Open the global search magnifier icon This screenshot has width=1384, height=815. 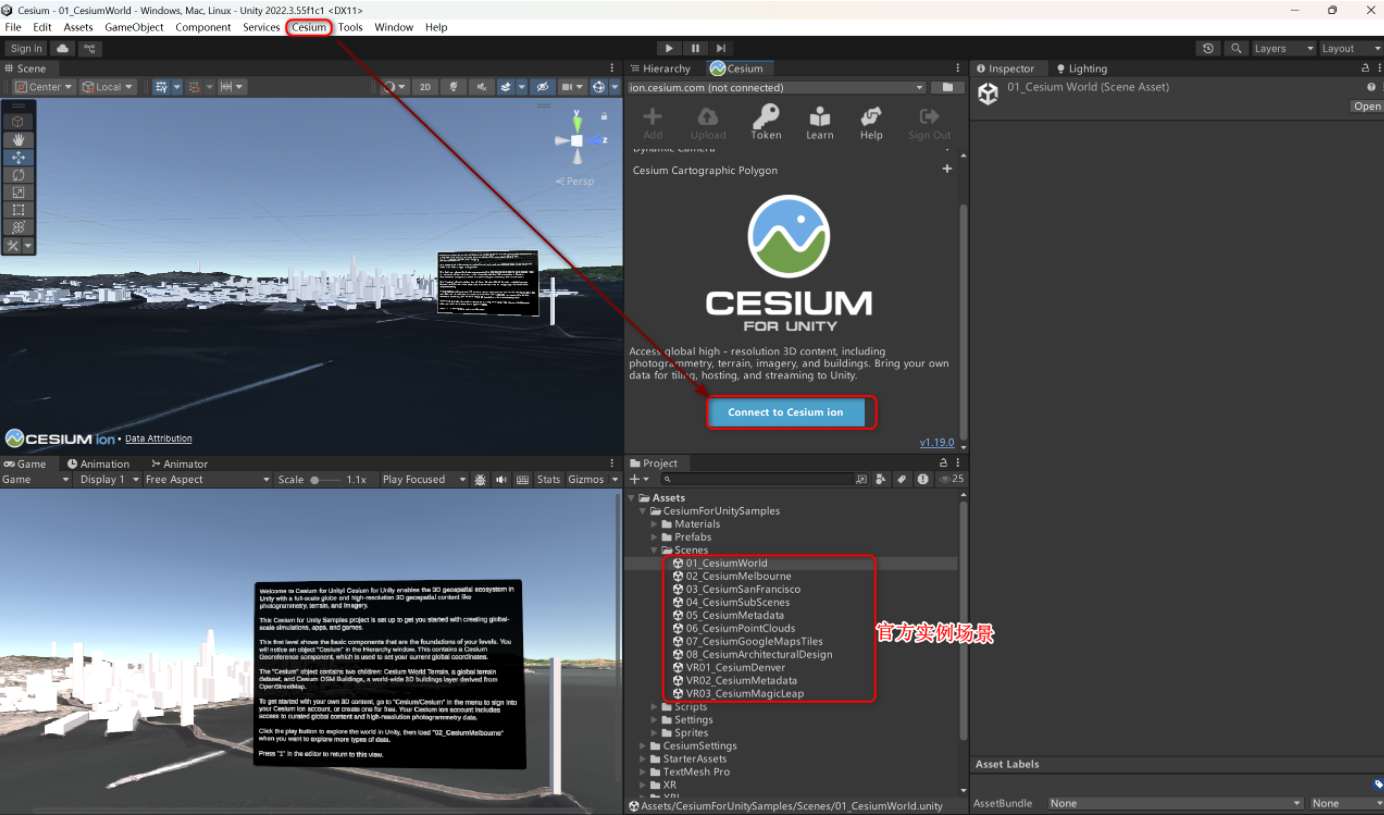[1237, 48]
